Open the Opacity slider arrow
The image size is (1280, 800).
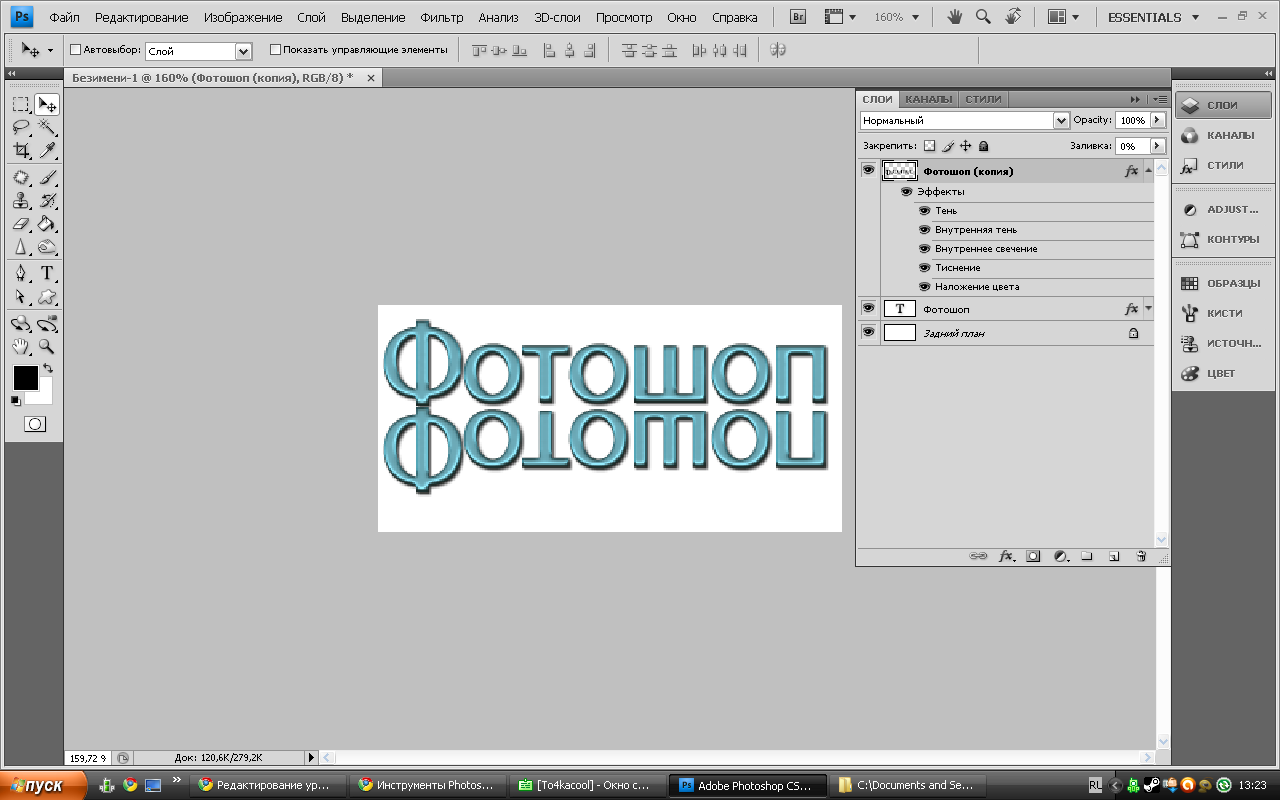[x=1158, y=120]
